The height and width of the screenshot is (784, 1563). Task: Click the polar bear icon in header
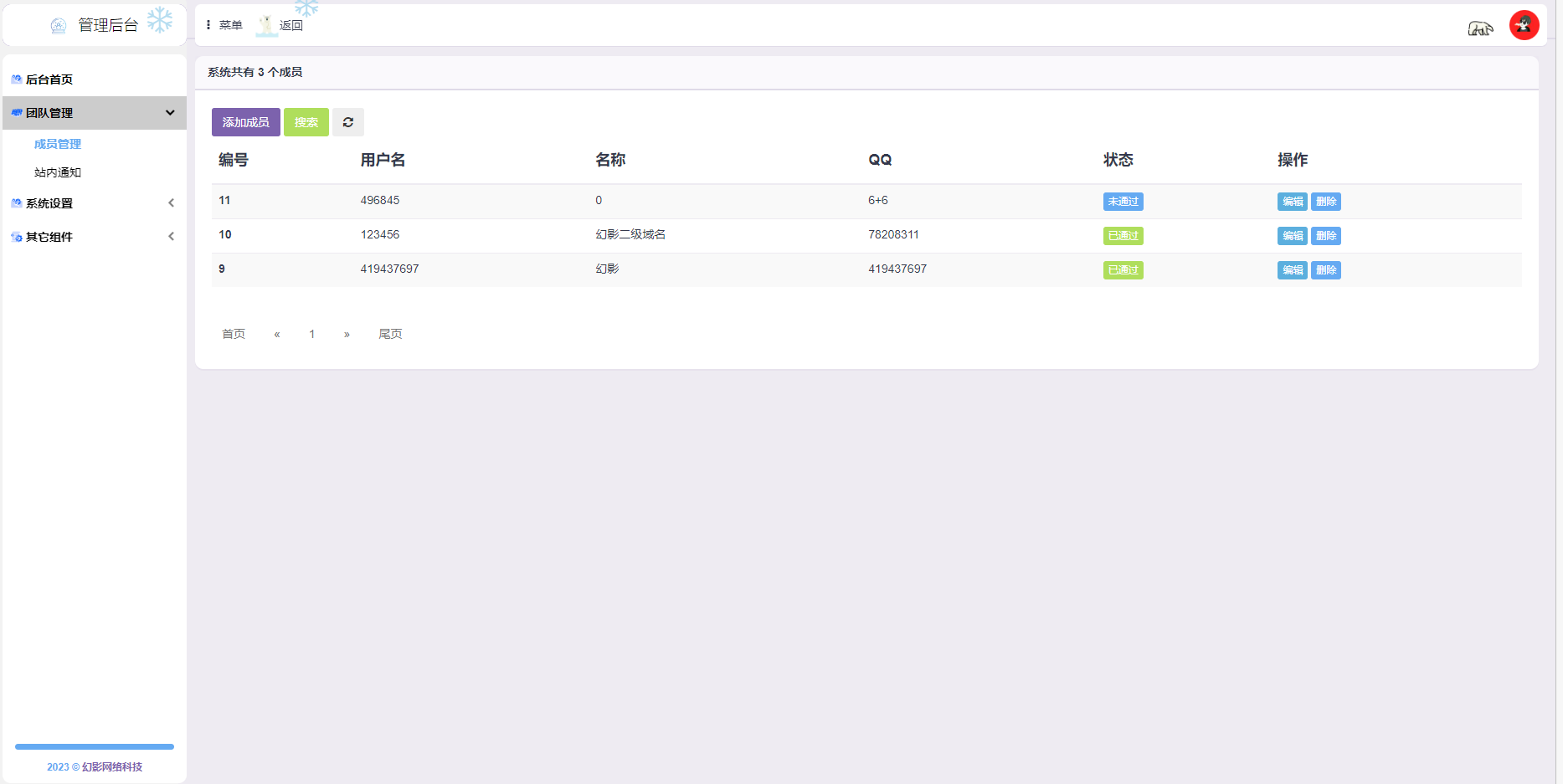pyautogui.click(x=1479, y=28)
